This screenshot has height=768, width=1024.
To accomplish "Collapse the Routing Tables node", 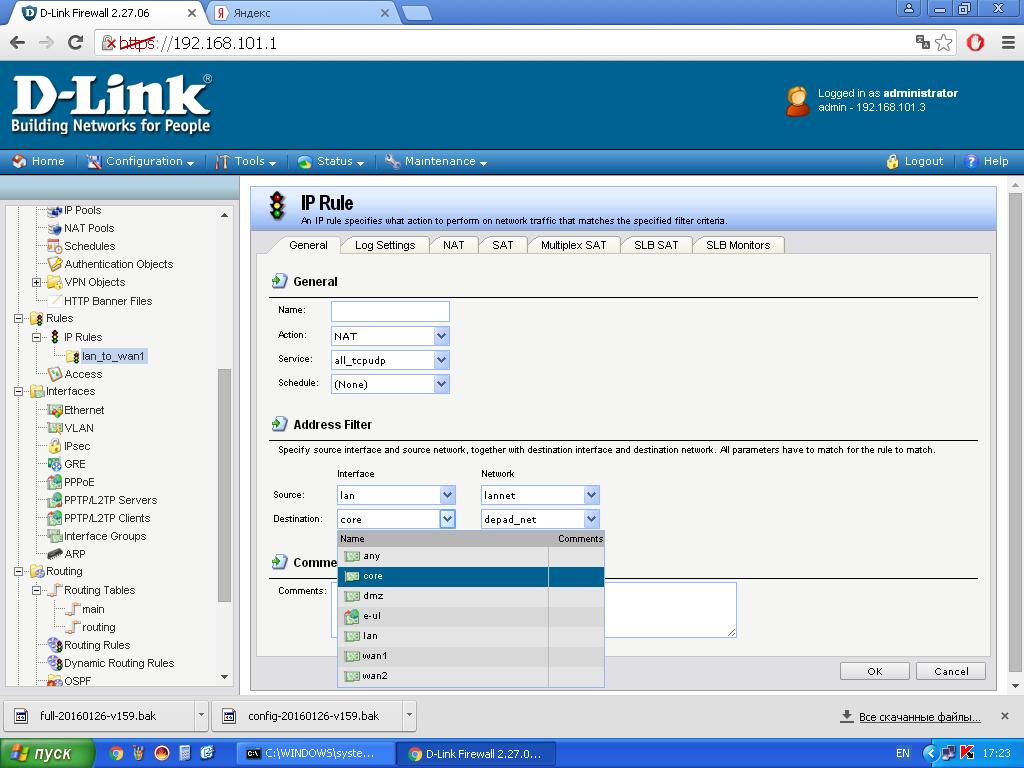I will (x=37, y=591).
